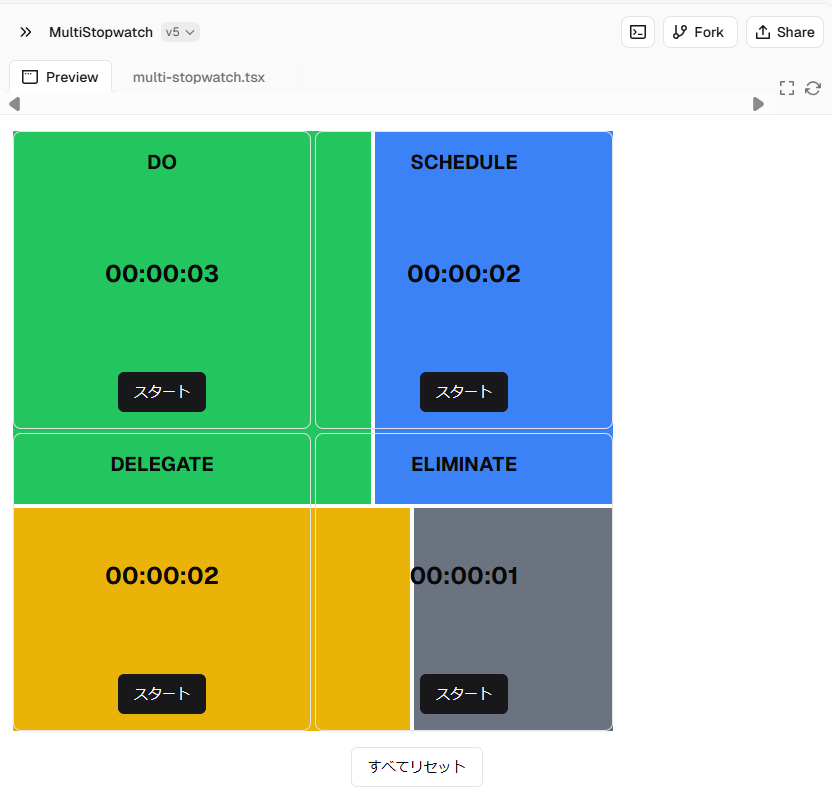Click the ELIMINATE timer 00:00:01
This screenshot has width=832, height=812.
pos(464,576)
